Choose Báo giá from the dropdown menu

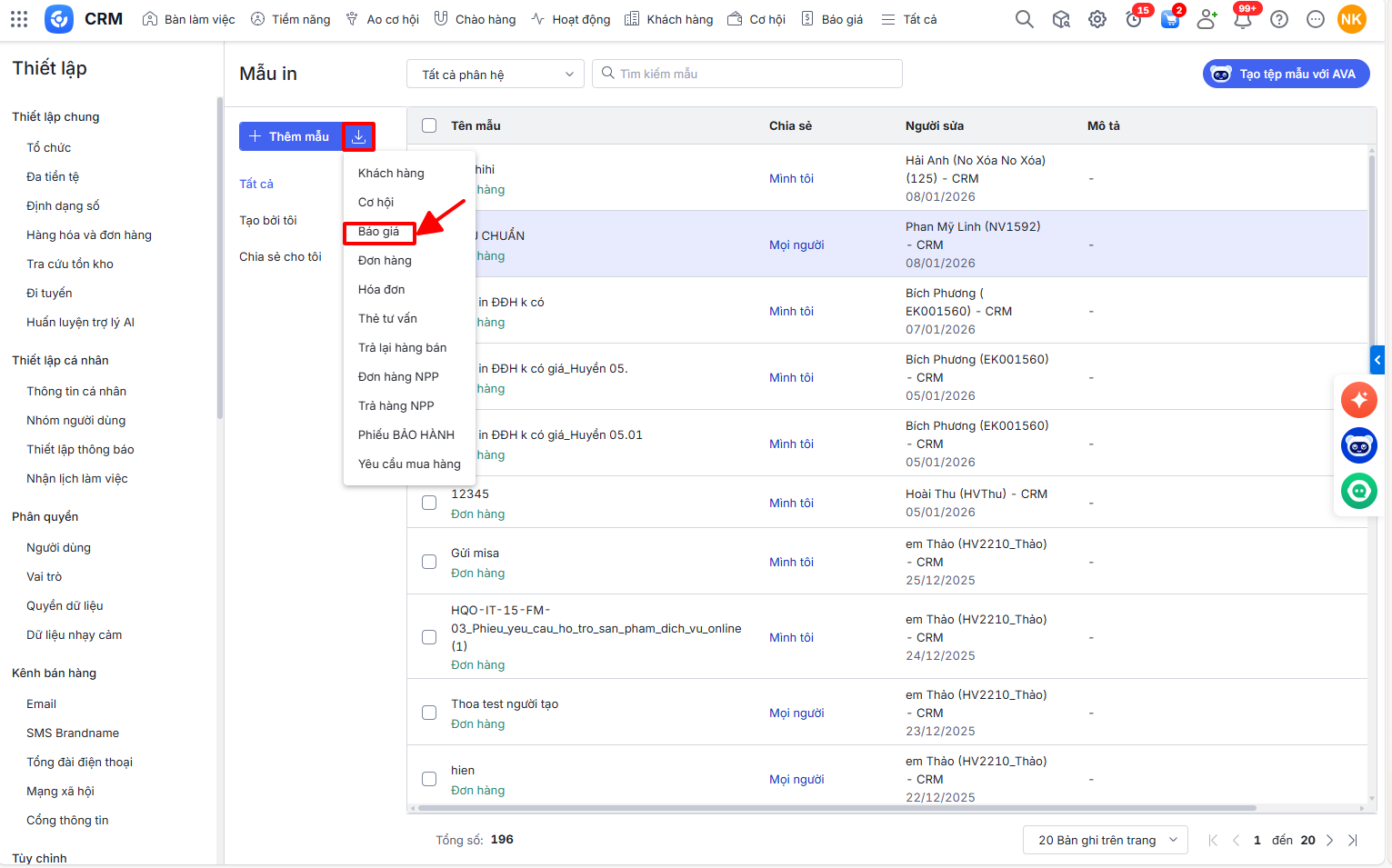(379, 232)
